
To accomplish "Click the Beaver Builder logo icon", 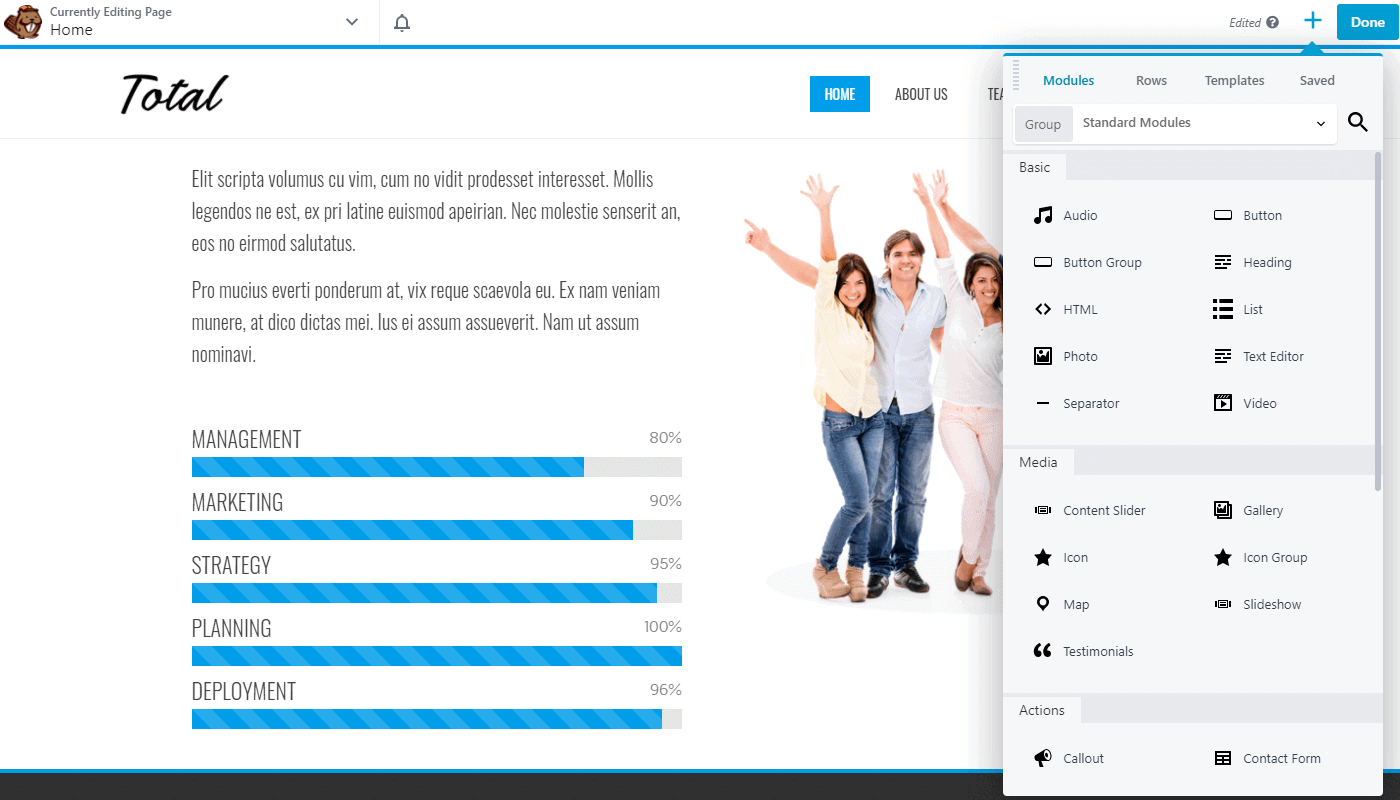I will [x=23, y=21].
